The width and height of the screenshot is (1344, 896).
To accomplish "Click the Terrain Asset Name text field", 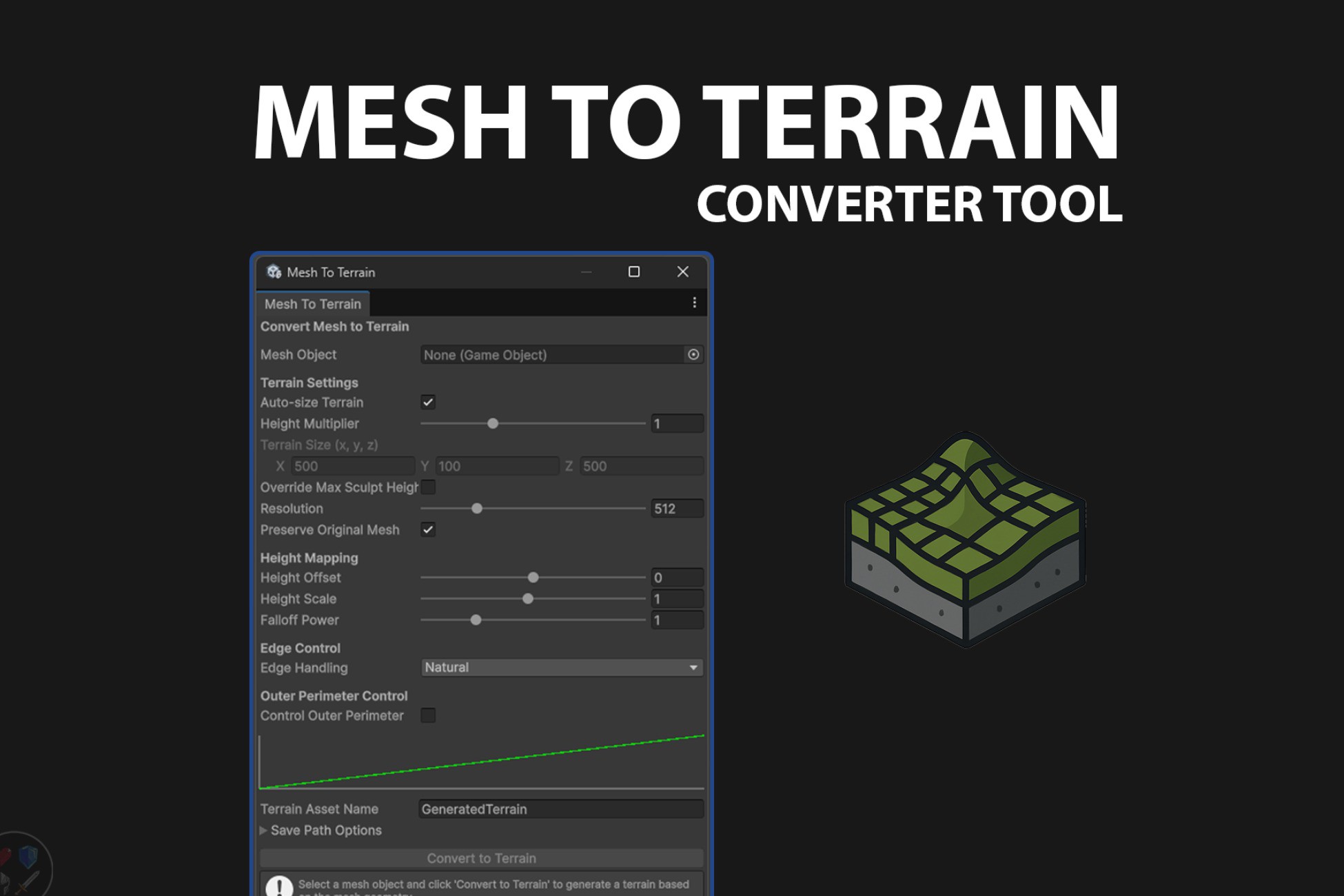I will click(560, 809).
